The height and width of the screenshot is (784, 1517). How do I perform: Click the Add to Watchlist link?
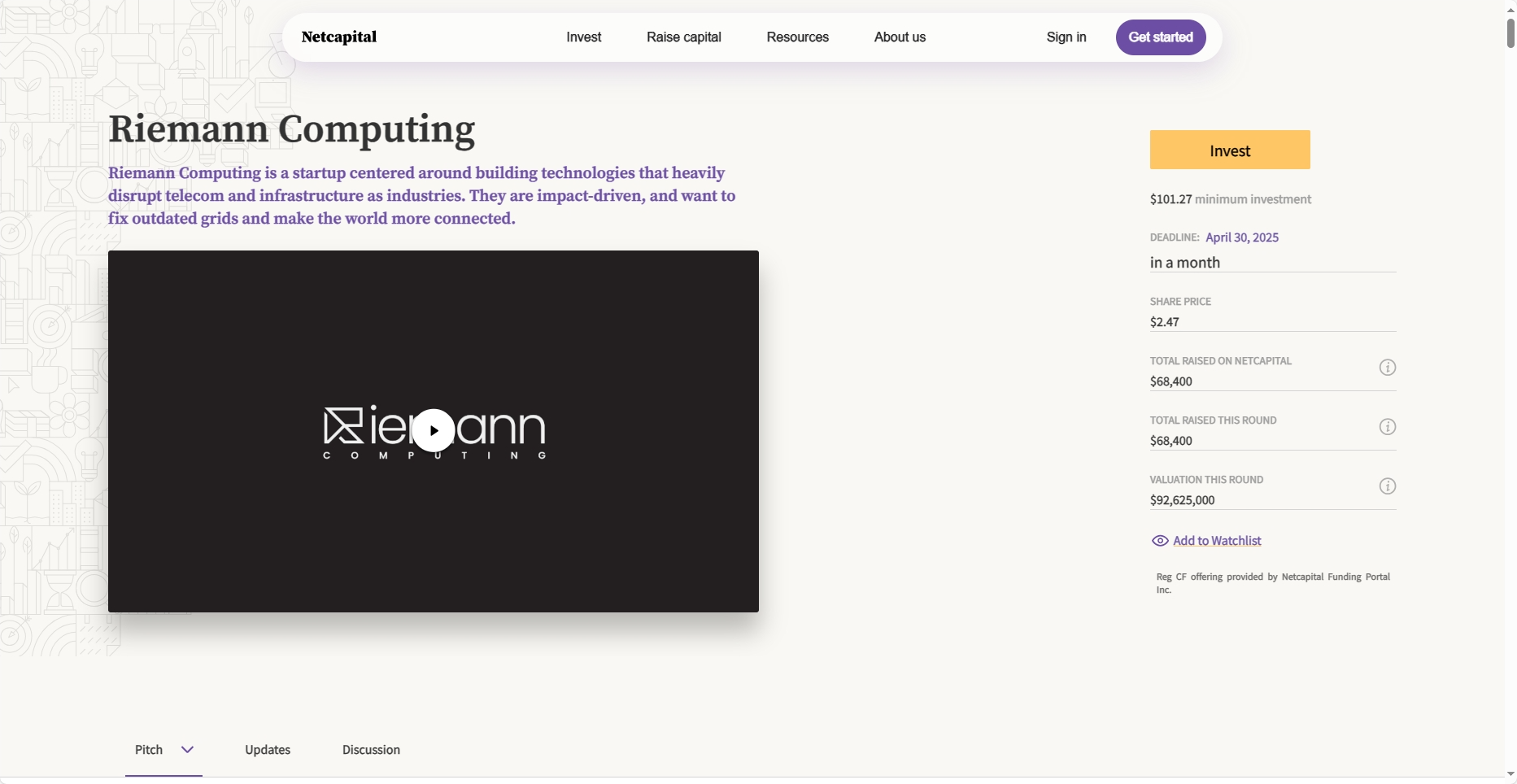tap(1217, 541)
